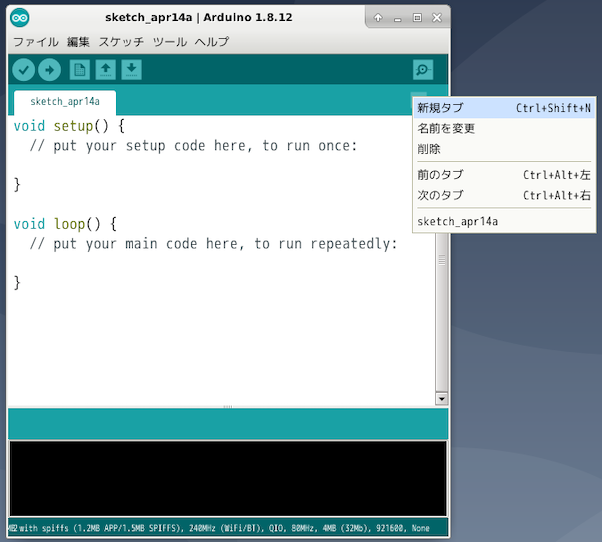Screen dimensions: 602x542
Task: Click the Upload arrow icon
Action: pos(49,70)
